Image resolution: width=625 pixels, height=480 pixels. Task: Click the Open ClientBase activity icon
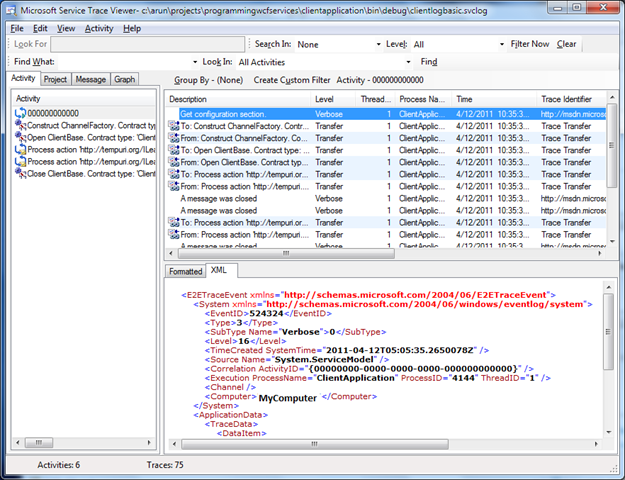20,137
